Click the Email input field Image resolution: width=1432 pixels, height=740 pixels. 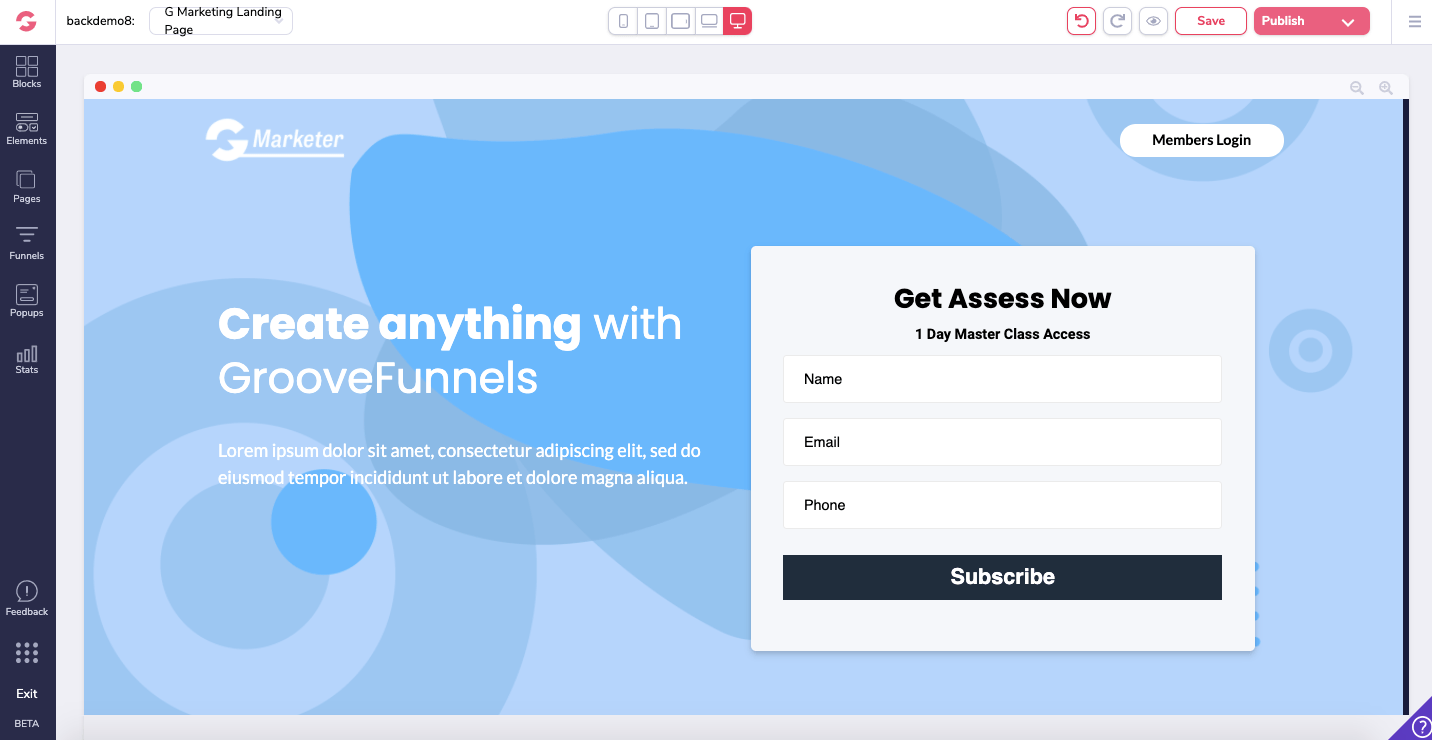click(x=1001, y=442)
